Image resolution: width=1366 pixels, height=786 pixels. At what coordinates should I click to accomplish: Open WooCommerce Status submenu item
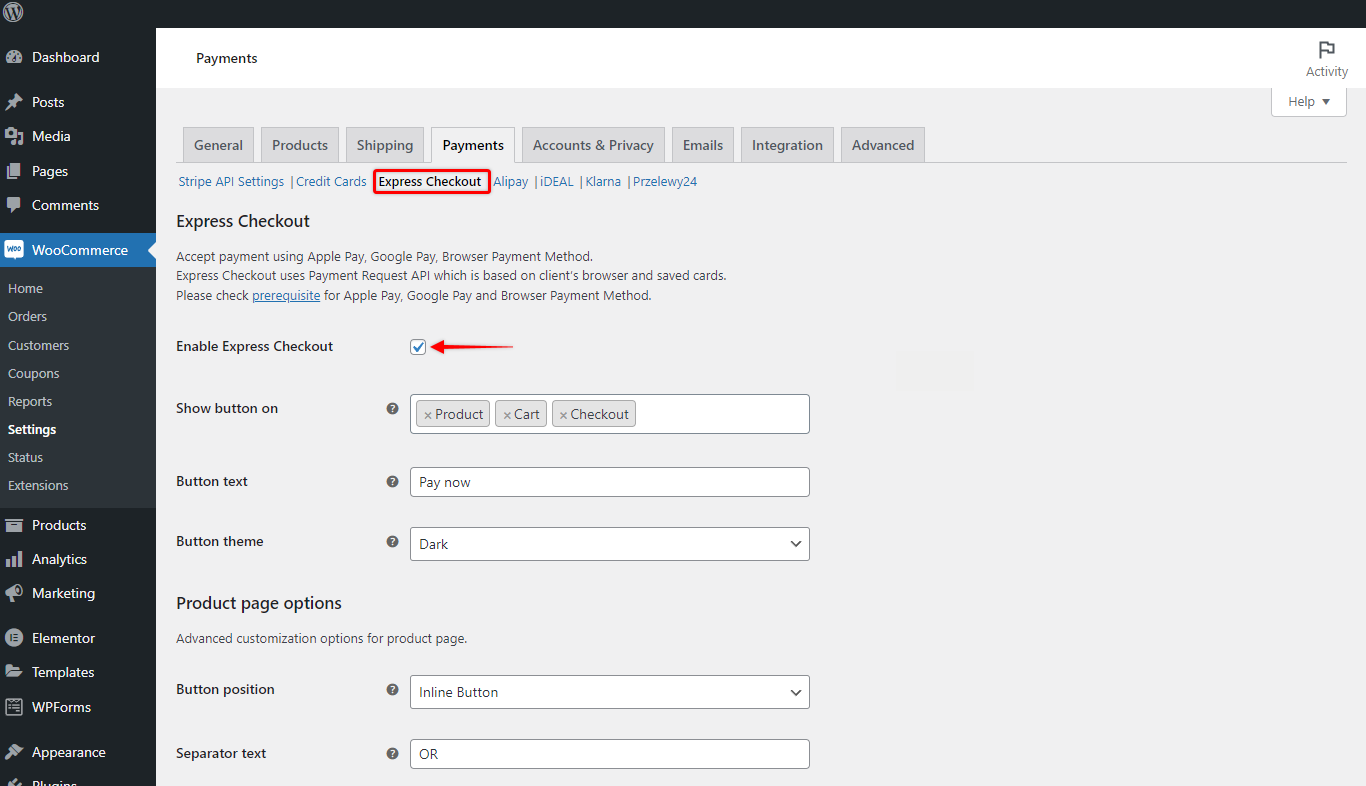point(25,457)
